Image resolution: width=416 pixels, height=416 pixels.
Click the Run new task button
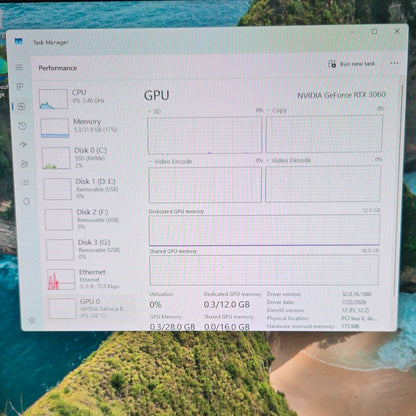point(352,64)
